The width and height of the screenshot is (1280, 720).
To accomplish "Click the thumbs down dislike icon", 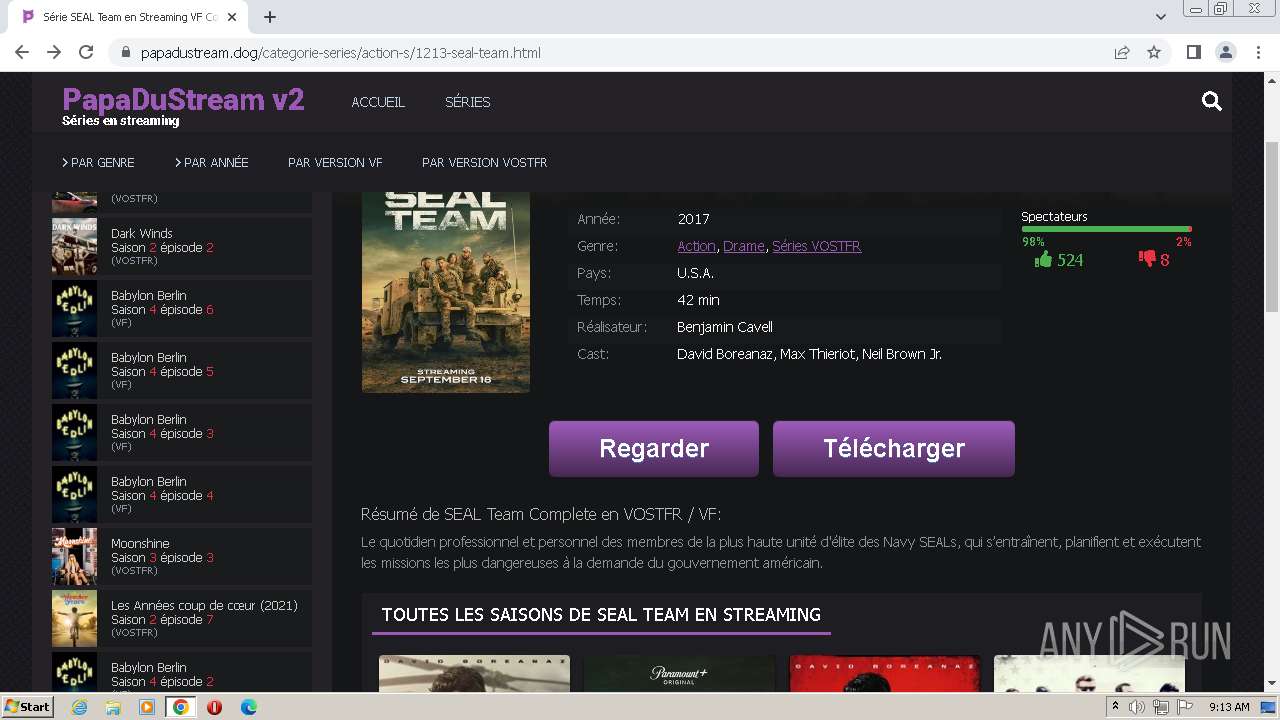I will (x=1147, y=259).
